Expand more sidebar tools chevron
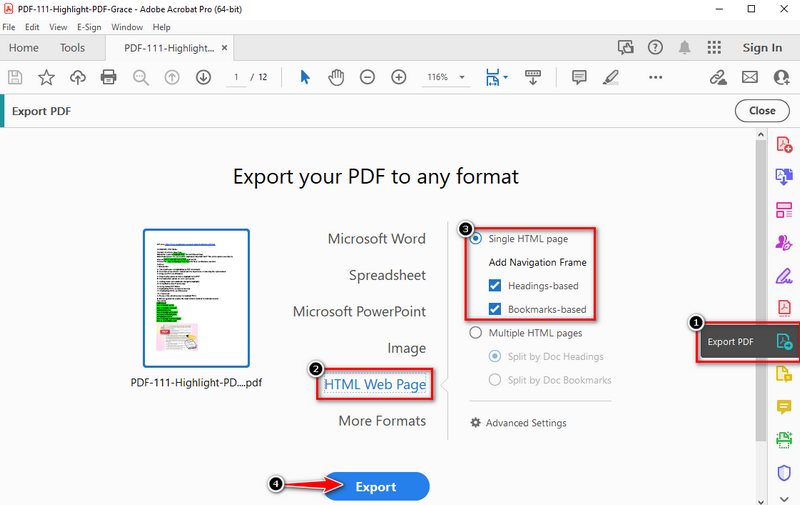 (784, 498)
